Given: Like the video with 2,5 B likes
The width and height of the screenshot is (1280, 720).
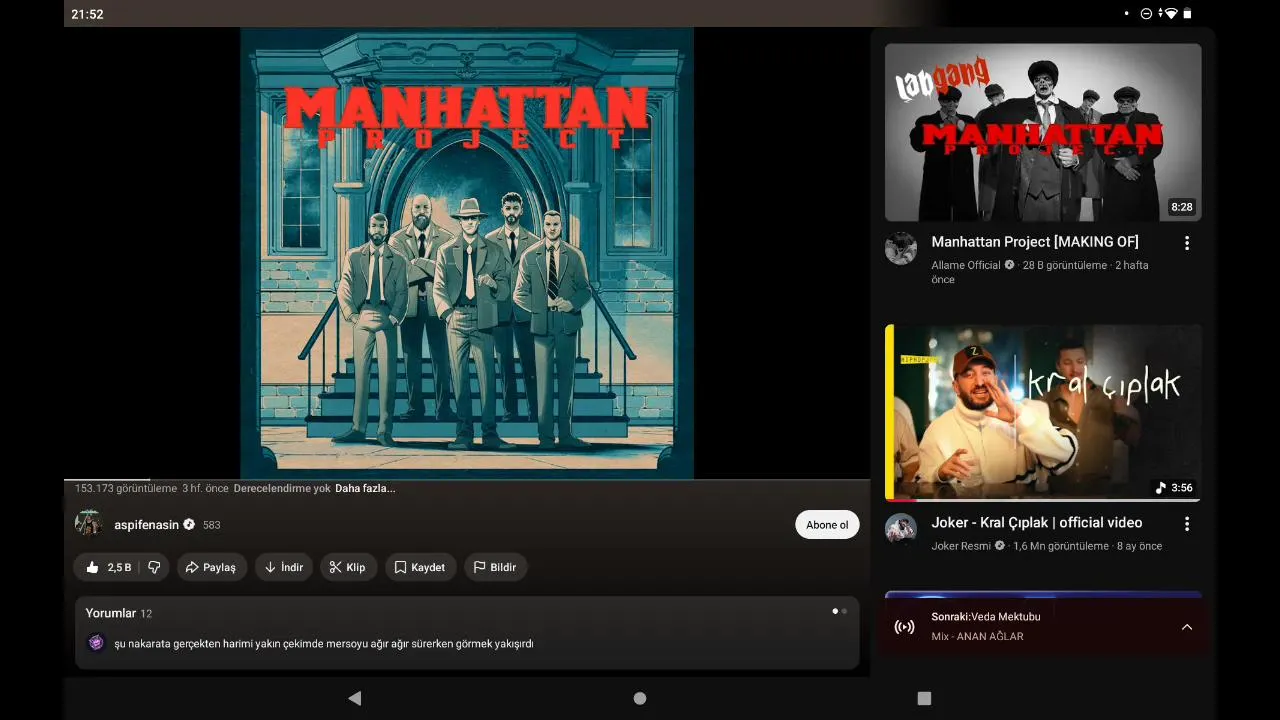Looking at the screenshot, I should coord(108,567).
